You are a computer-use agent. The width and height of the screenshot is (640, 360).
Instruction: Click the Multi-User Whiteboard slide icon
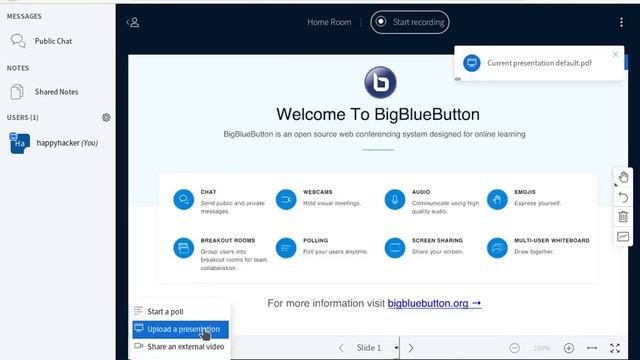pos(497,248)
